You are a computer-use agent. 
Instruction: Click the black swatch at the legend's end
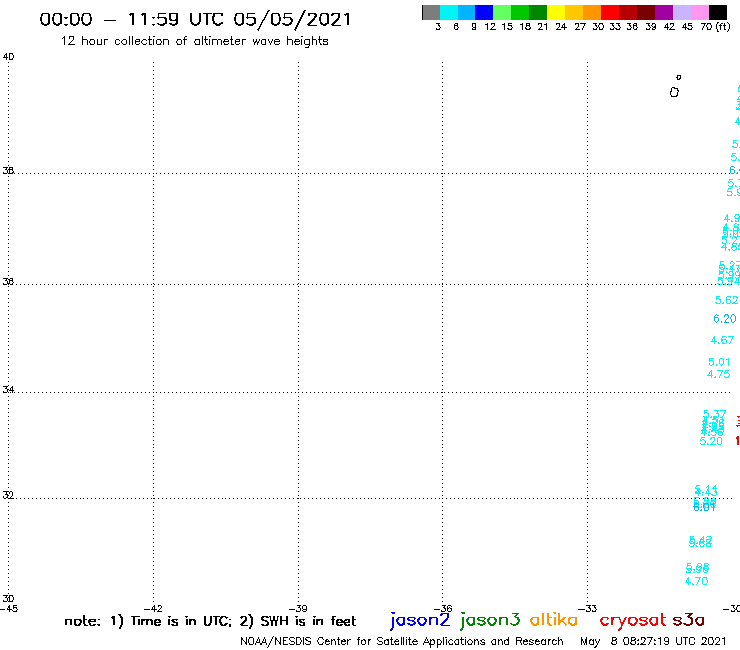[x=718, y=12]
